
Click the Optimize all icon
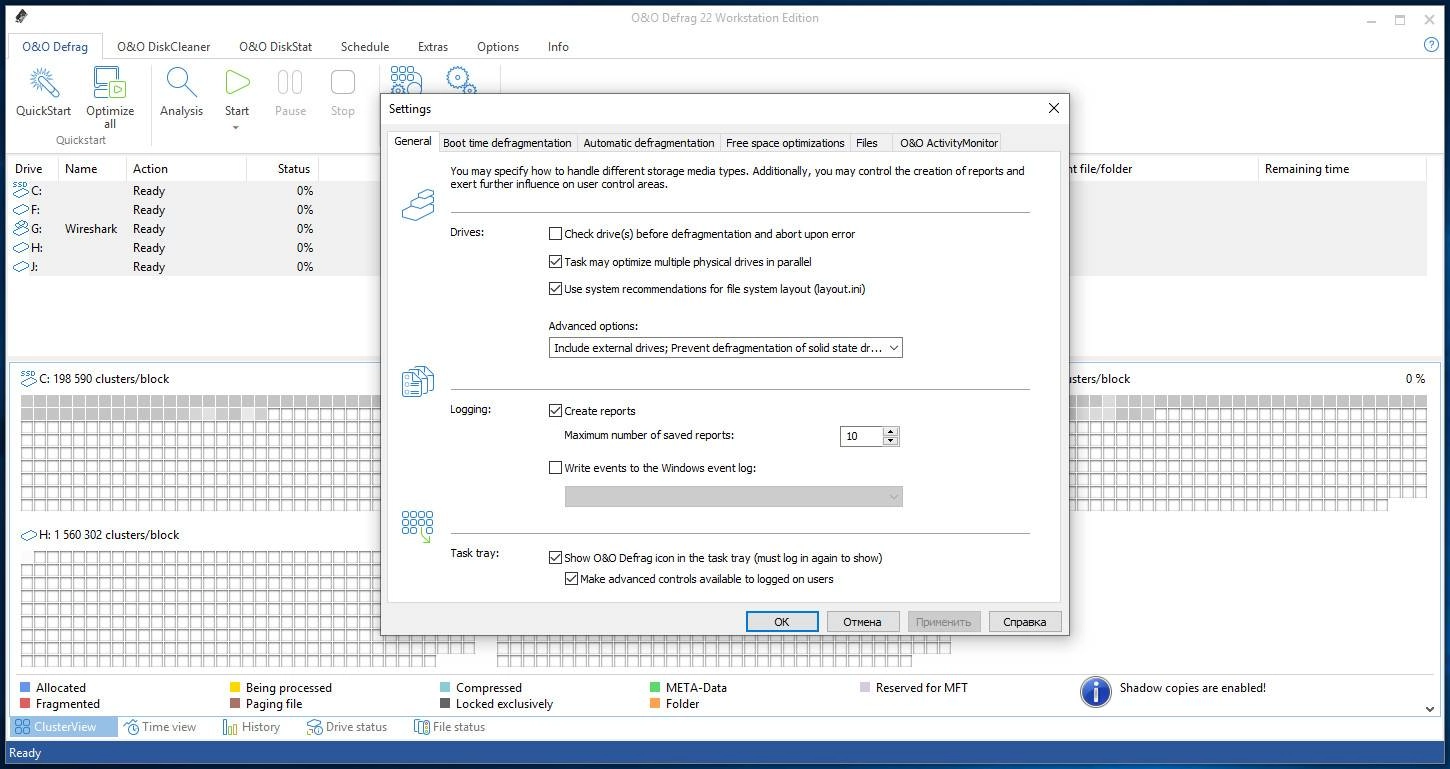click(x=109, y=83)
